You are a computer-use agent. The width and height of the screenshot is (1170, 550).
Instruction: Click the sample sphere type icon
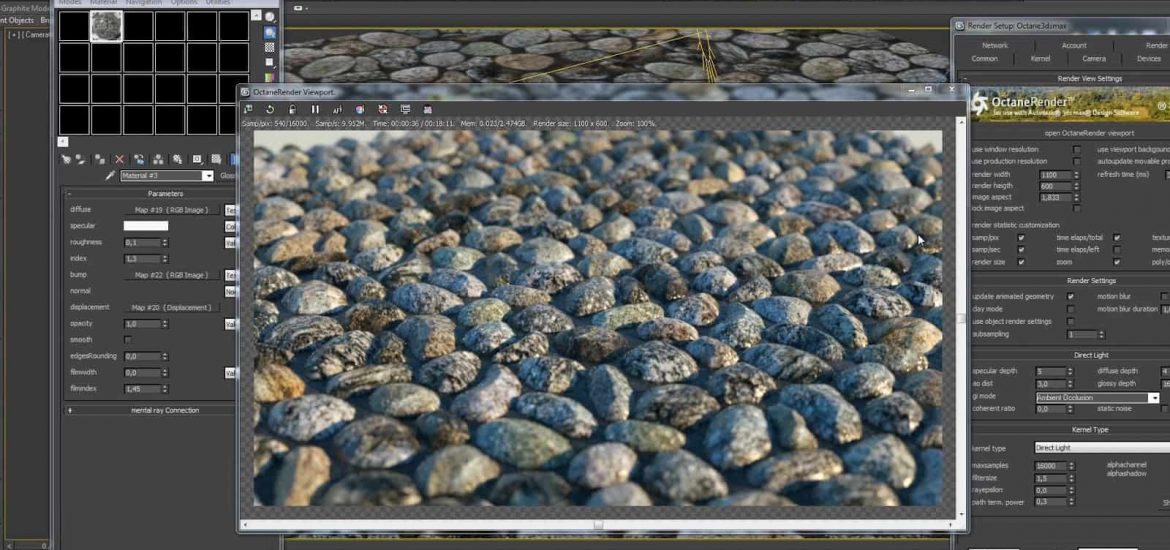click(x=270, y=17)
